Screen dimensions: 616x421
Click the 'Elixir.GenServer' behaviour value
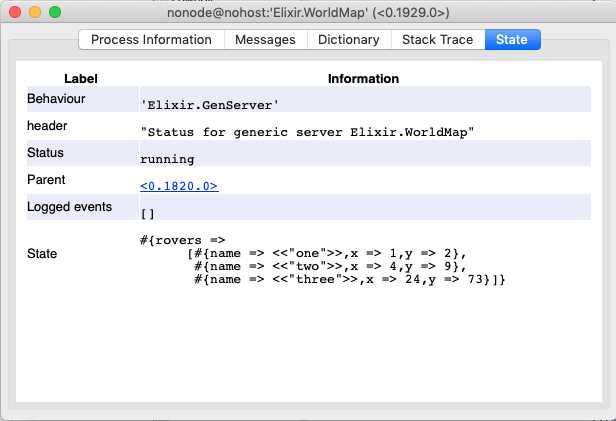209,105
